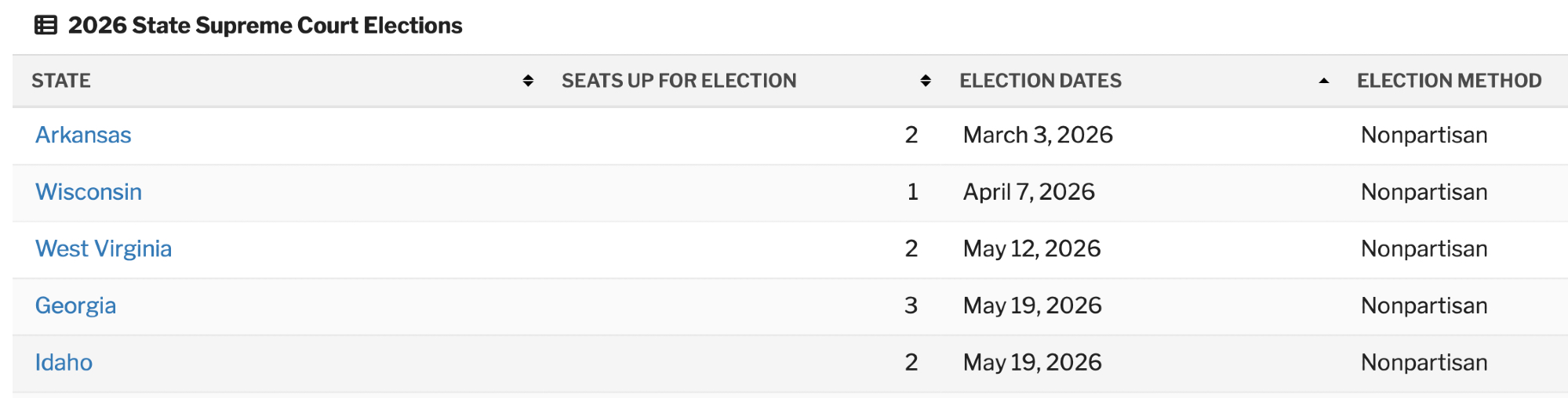Click the May 12, 2026 date cell
This screenshot has width=1568, height=398.
1031,249
